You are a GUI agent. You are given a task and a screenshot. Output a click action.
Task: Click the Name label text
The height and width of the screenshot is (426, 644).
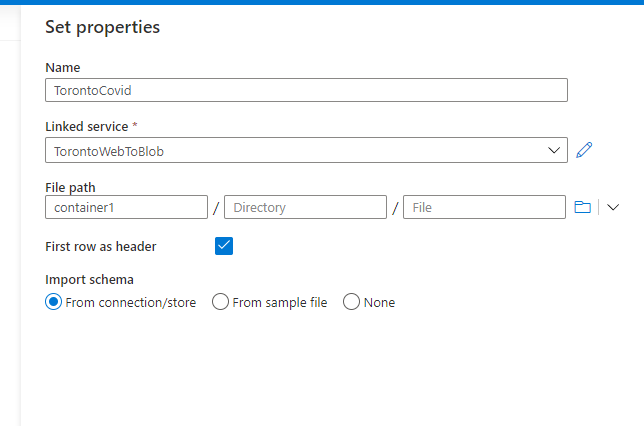pyautogui.click(x=63, y=68)
